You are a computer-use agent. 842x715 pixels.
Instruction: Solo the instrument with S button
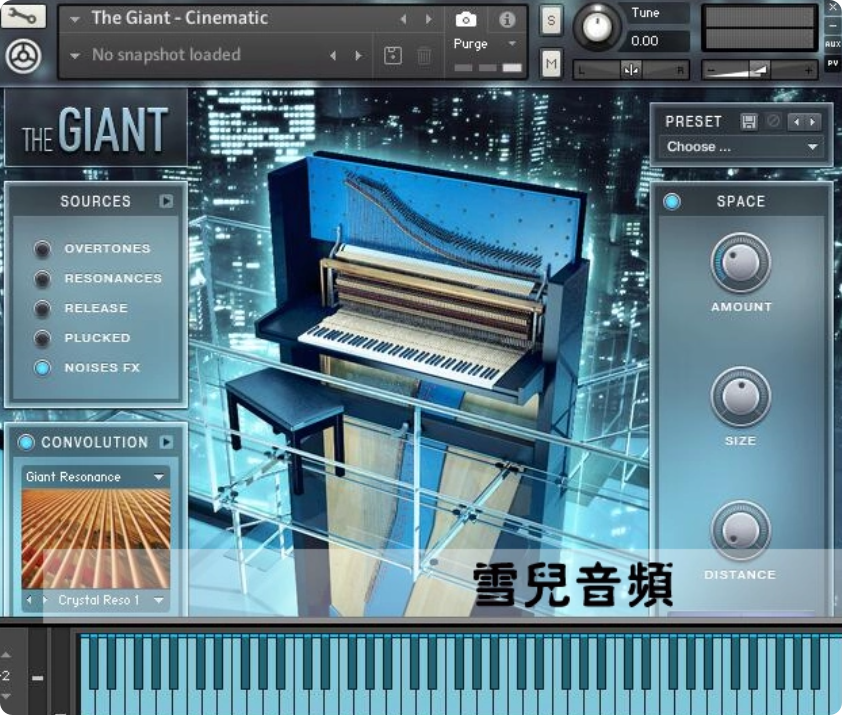(551, 20)
